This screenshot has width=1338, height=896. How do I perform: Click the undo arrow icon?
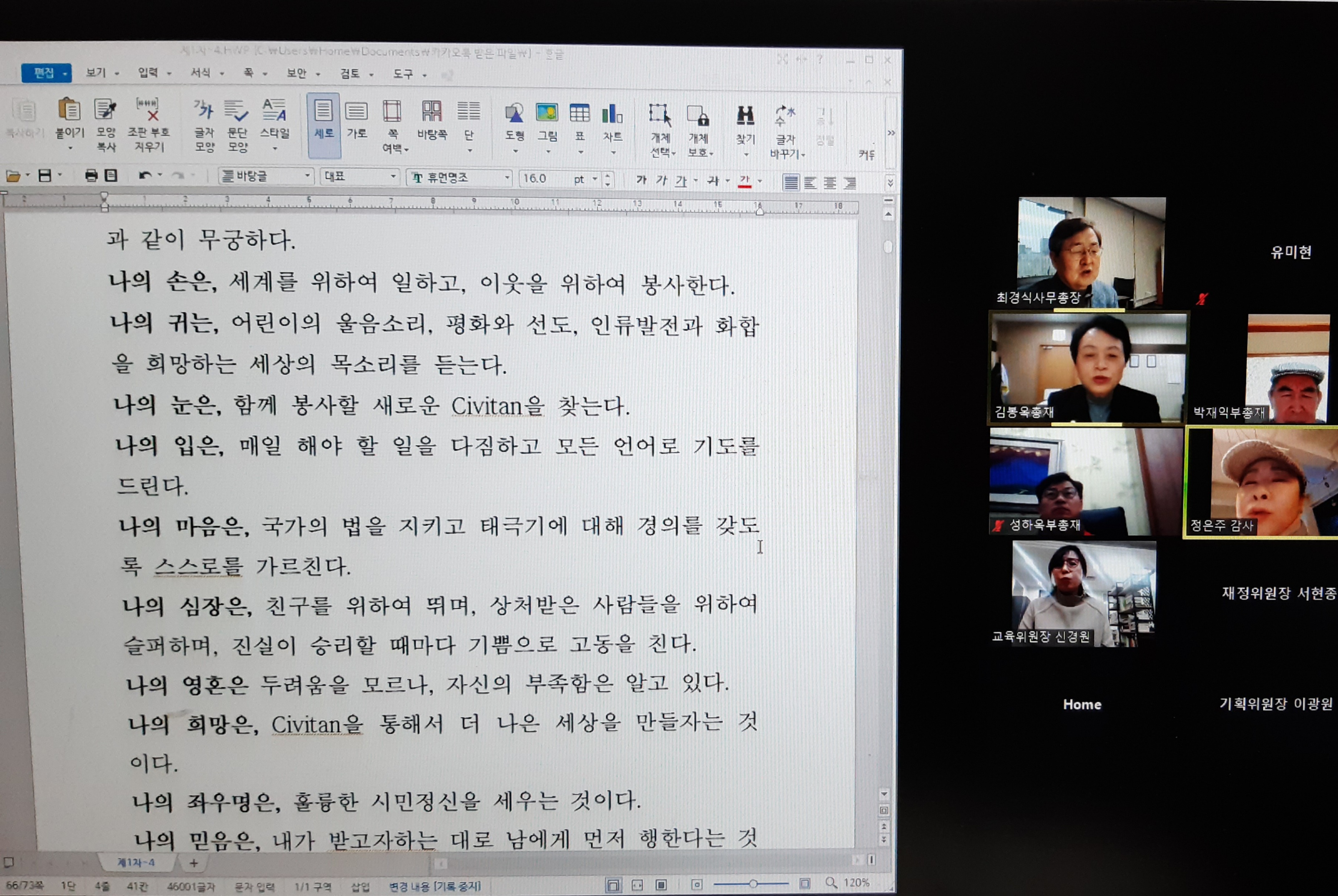(x=145, y=175)
